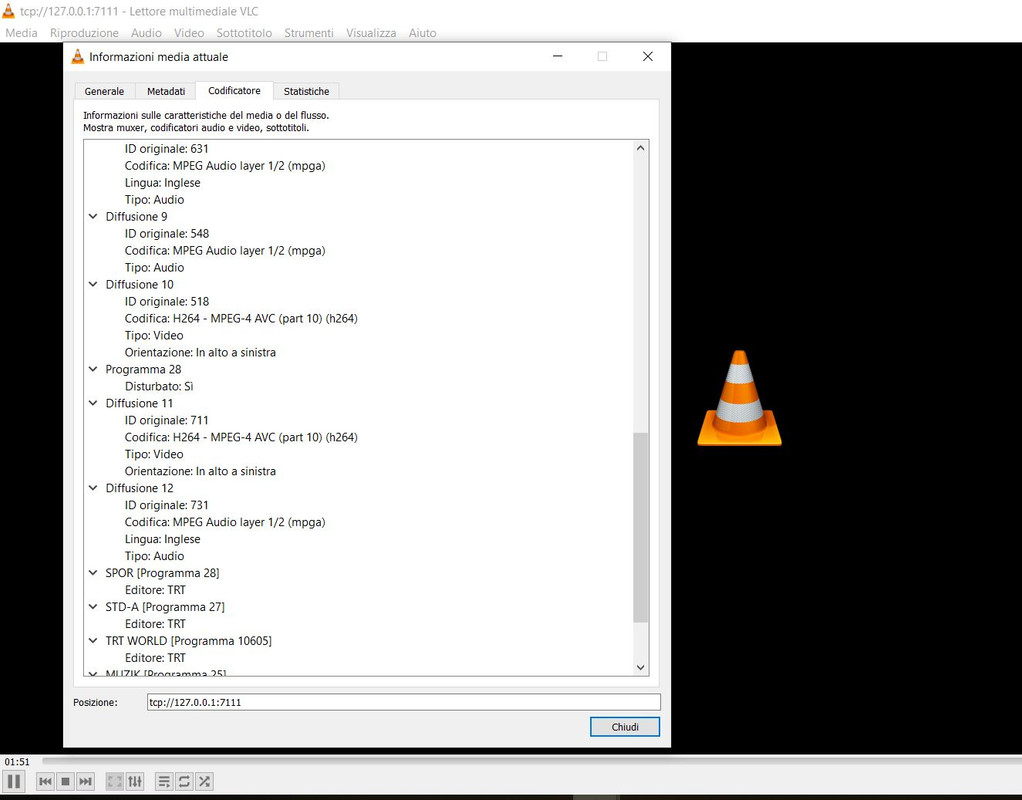Click the scroll up arrow in codec list
The height and width of the screenshot is (800, 1022).
(x=640, y=148)
